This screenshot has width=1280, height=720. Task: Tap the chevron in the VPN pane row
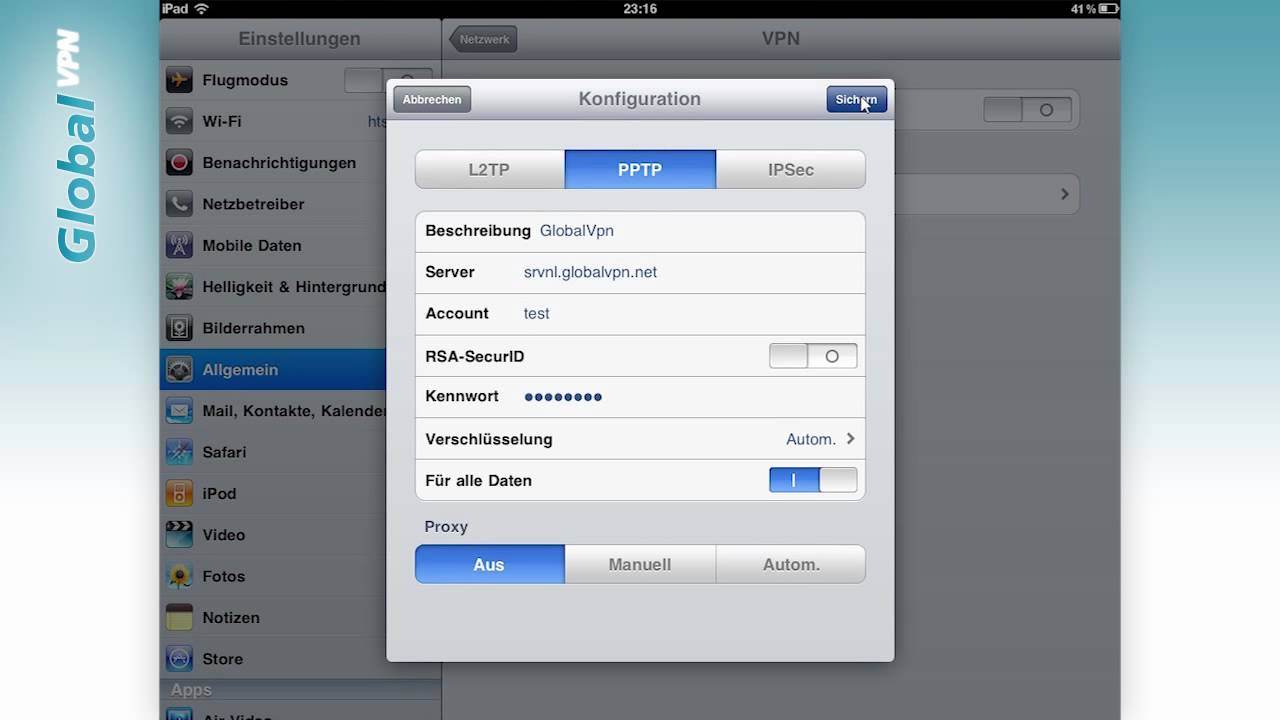1065,194
